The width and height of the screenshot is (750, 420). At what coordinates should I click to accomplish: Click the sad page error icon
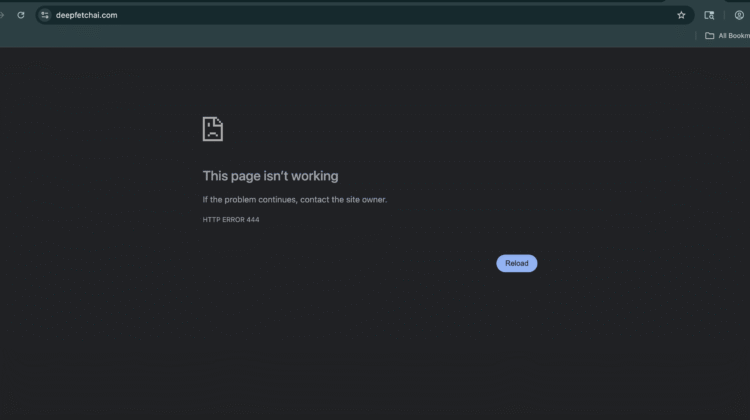point(212,129)
